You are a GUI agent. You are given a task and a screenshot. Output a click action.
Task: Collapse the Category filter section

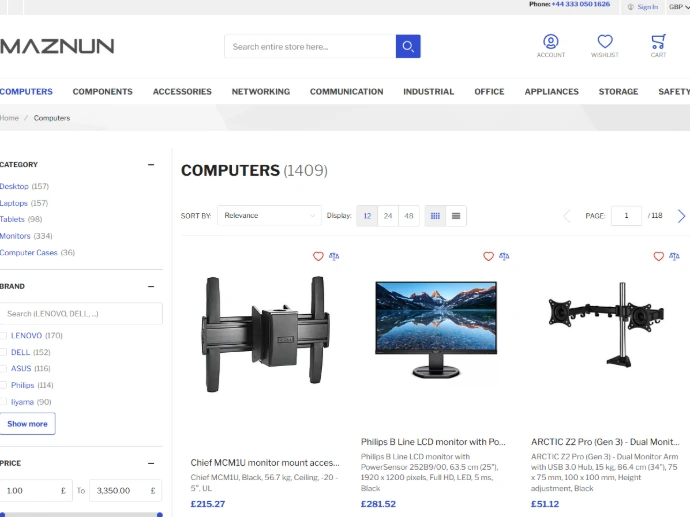151,165
